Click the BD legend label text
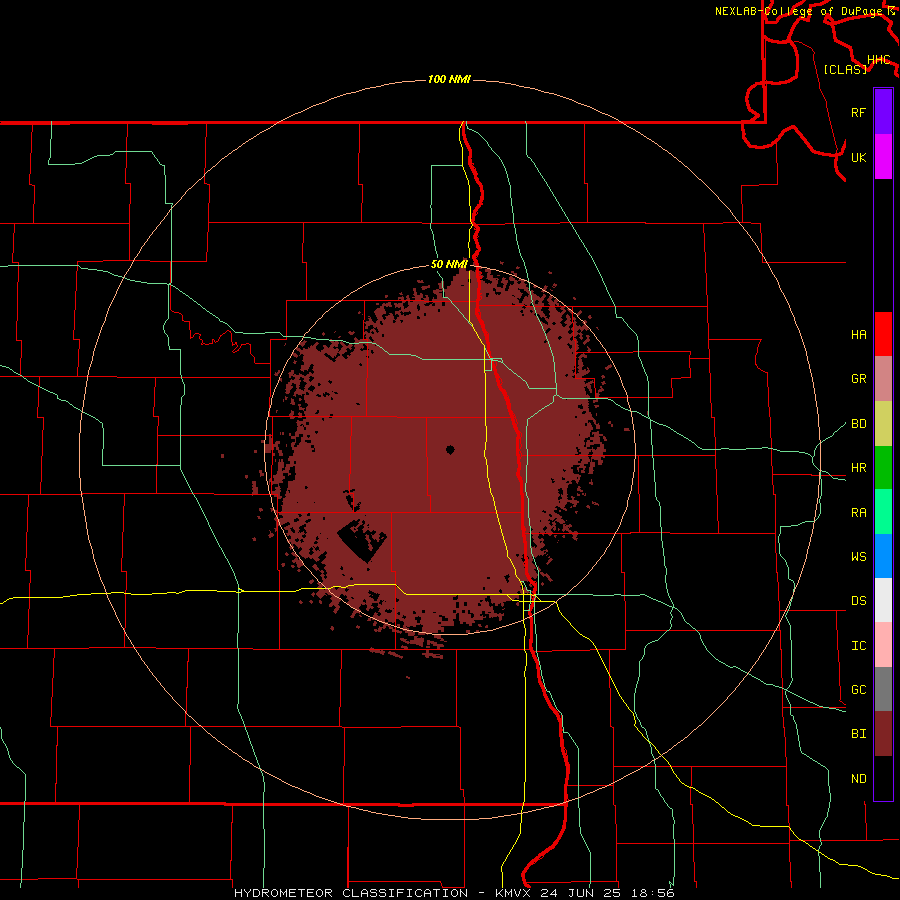Screen dimensions: 900x900 pyautogui.click(x=859, y=424)
